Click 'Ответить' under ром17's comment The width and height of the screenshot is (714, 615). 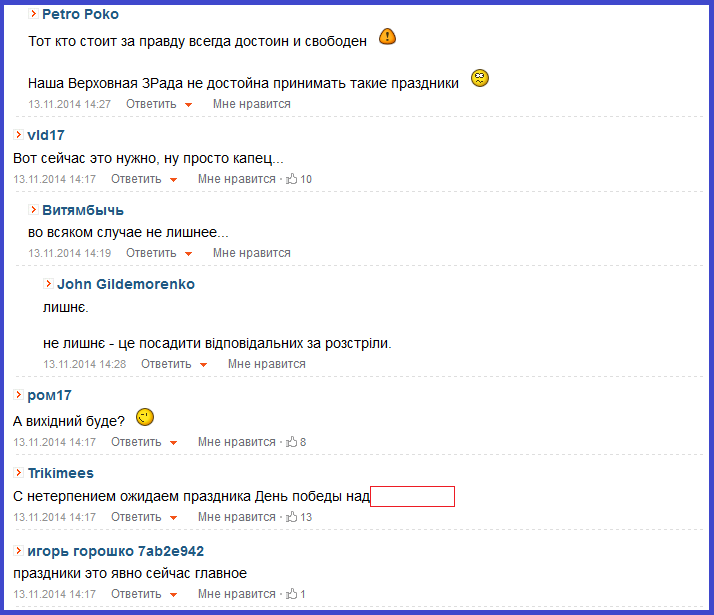coord(136,442)
